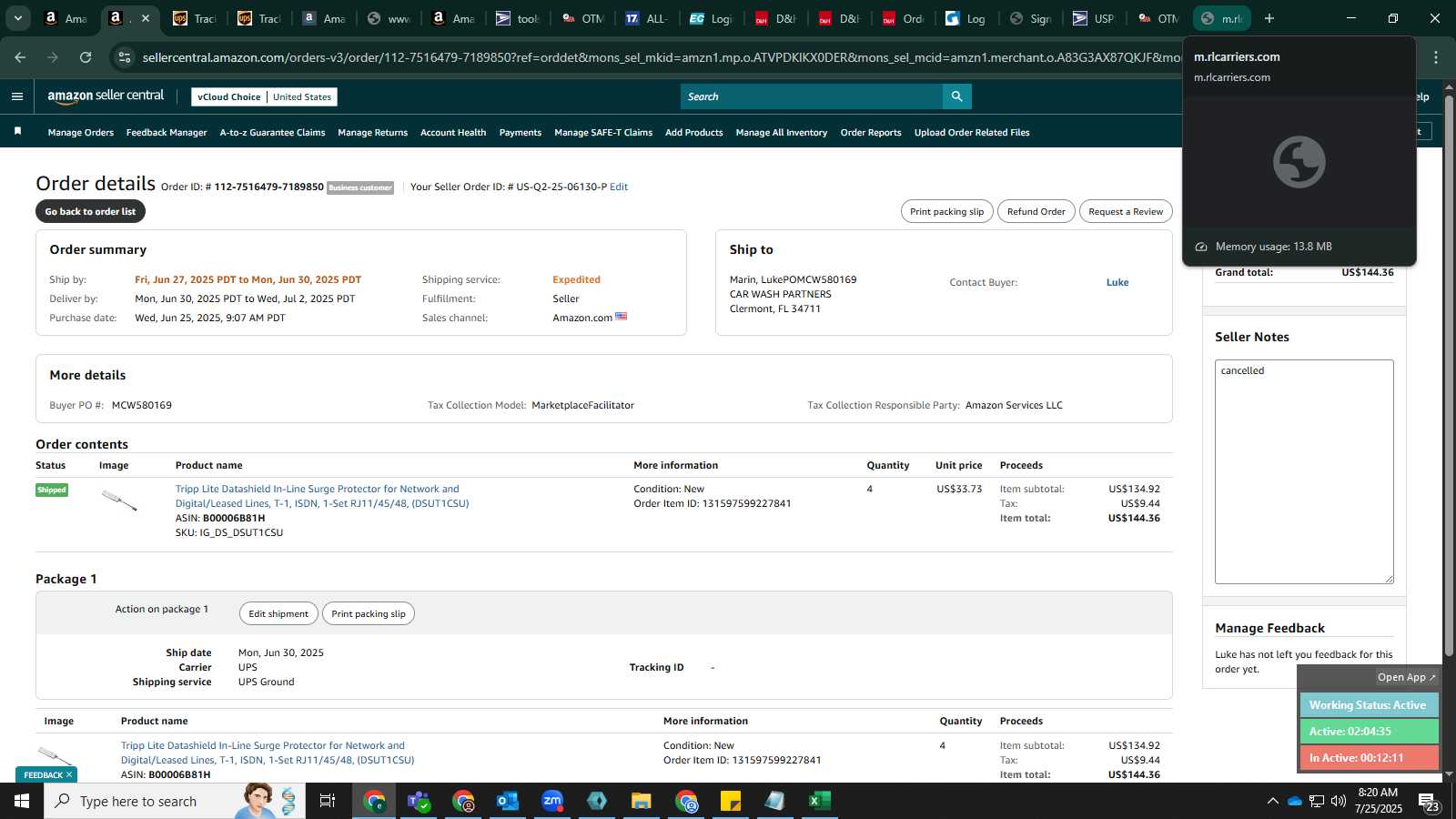The width and height of the screenshot is (1456, 819).
Task: Open Manage All Inventory
Action: tap(782, 133)
